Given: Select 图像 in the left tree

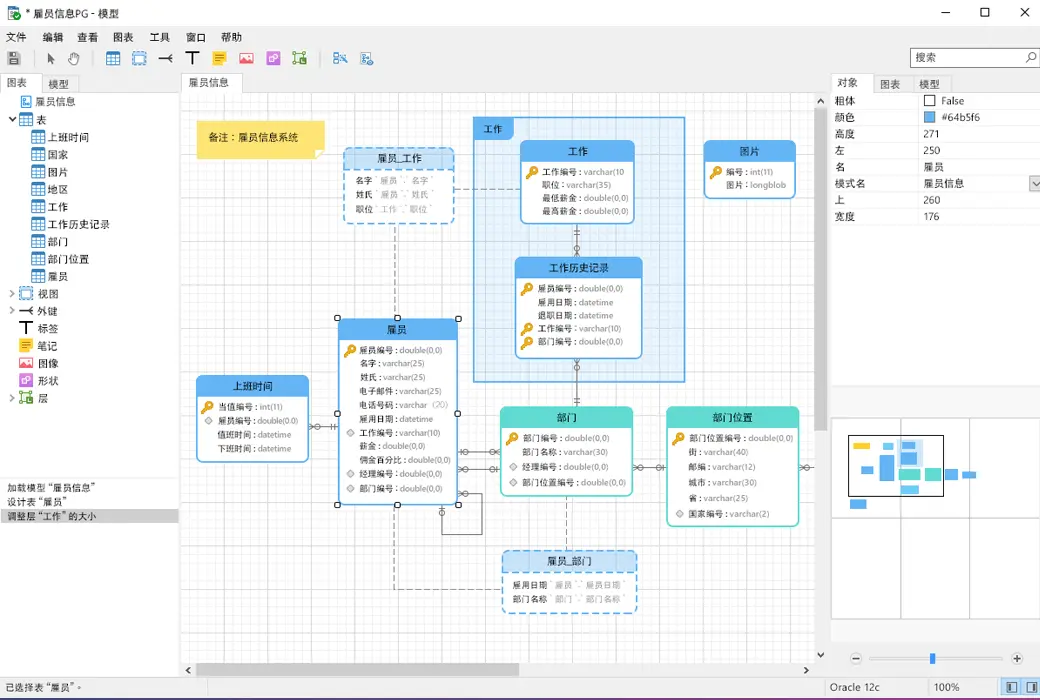Looking at the screenshot, I should 48,363.
